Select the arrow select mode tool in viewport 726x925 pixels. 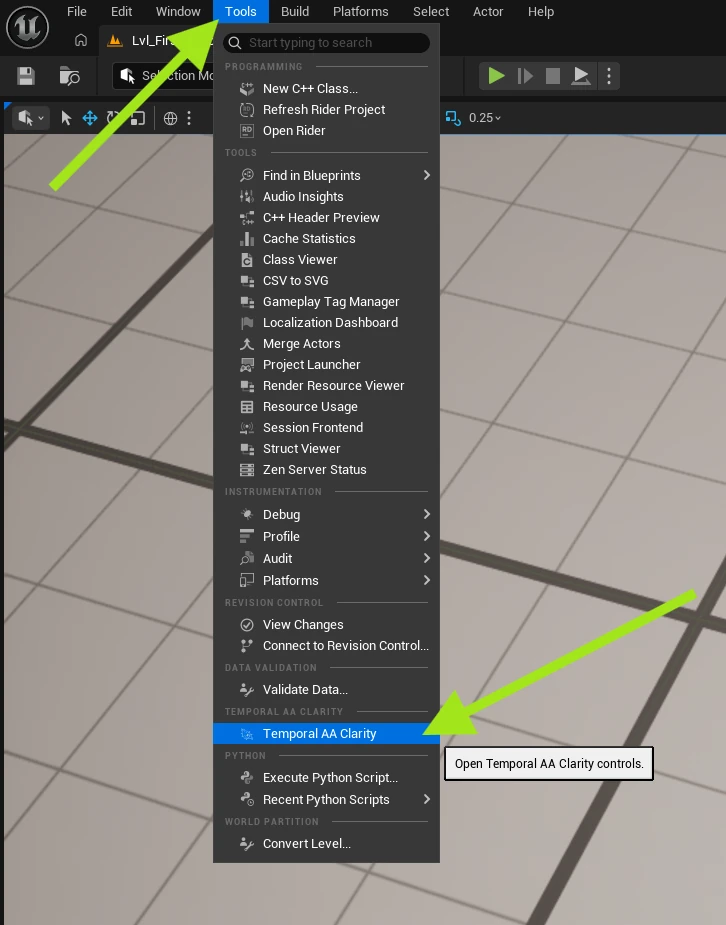(x=66, y=118)
